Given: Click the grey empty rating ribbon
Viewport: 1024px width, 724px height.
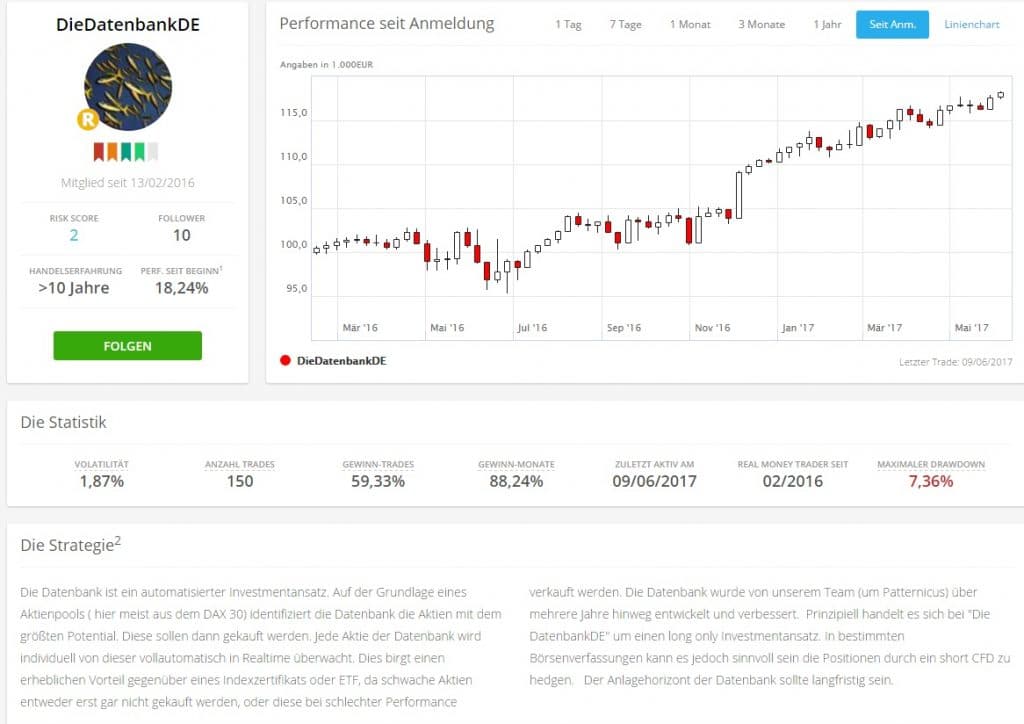Looking at the screenshot, I should coord(153,152).
